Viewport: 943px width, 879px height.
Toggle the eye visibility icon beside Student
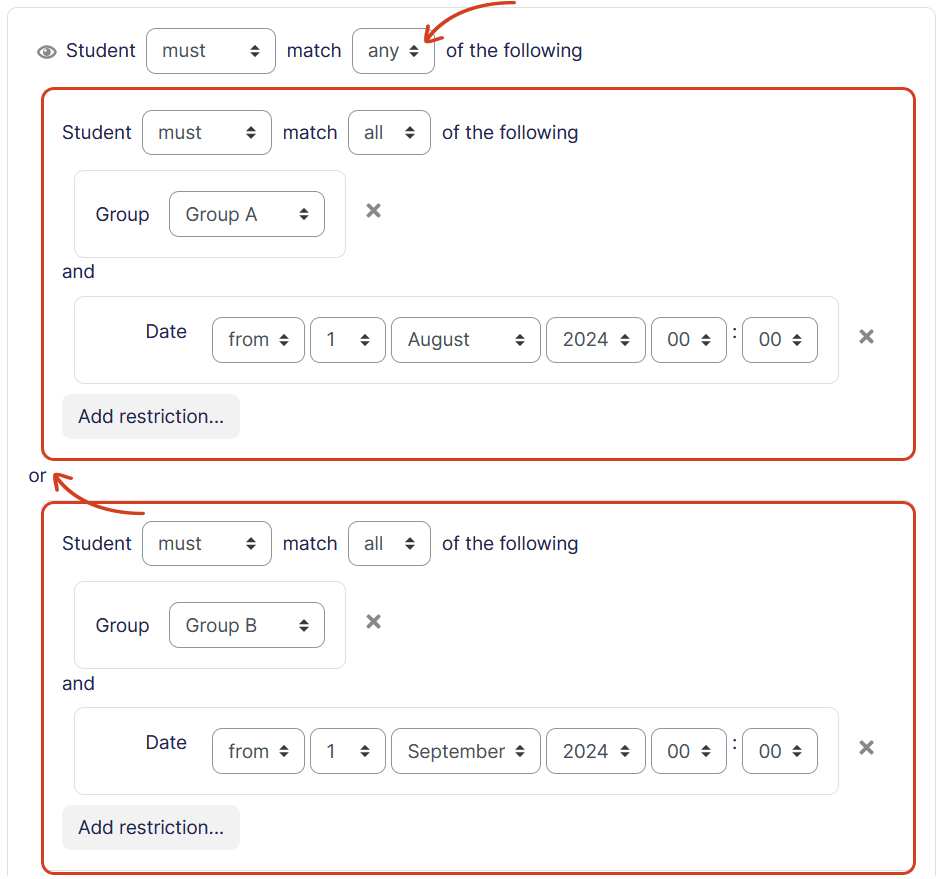(x=46, y=52)
